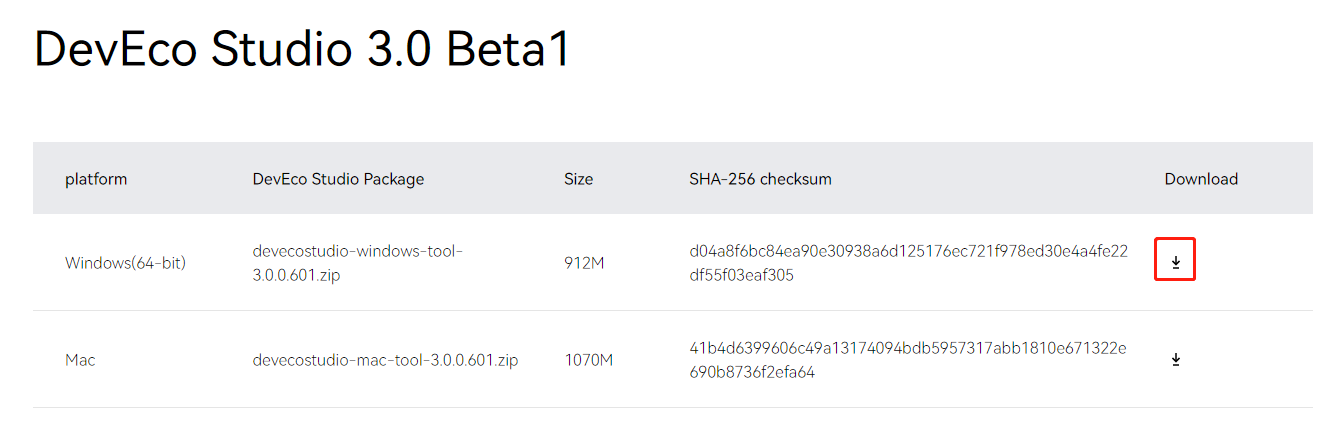Download the Mac DevEco Studio package

point(1176,359)
